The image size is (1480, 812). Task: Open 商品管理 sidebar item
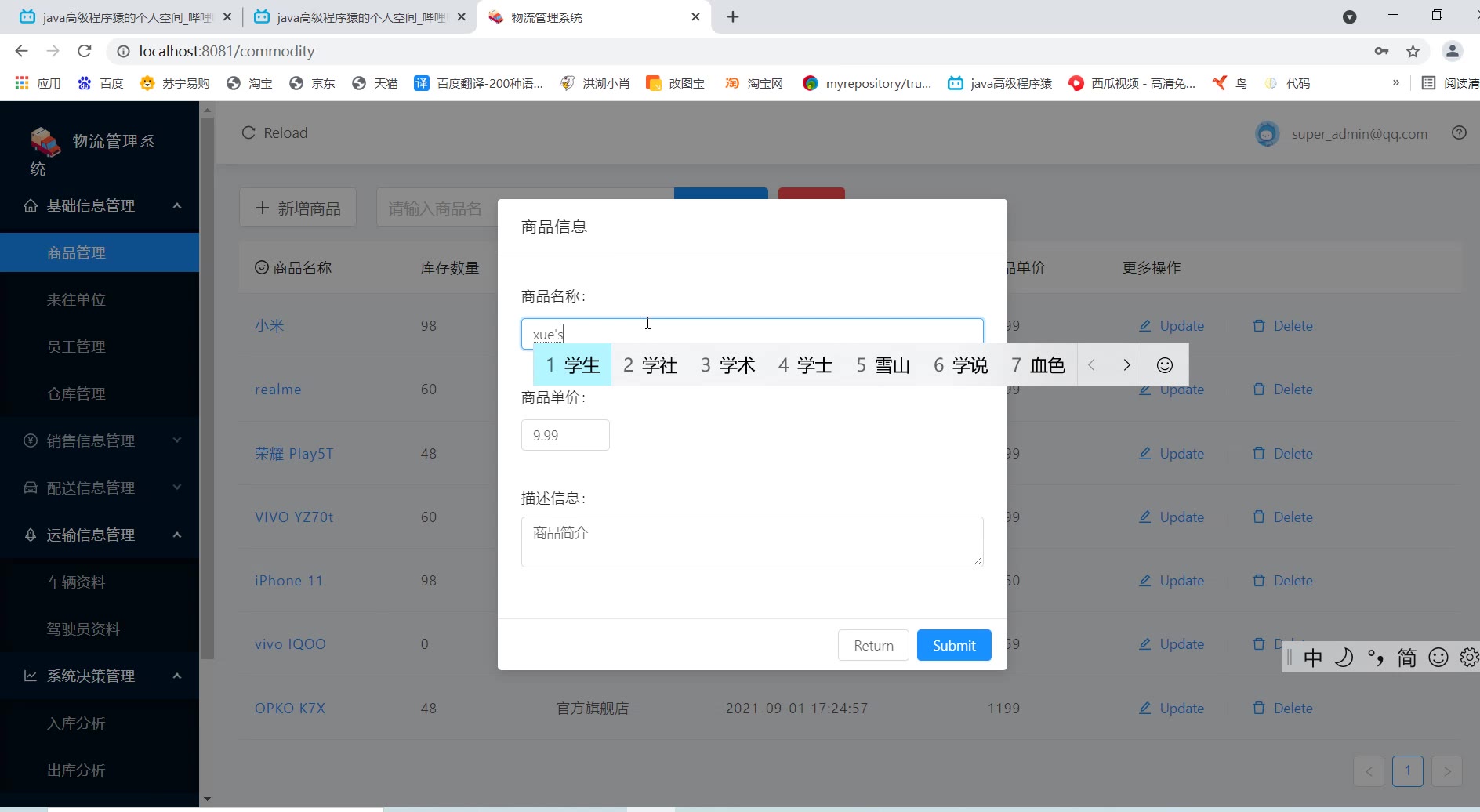point(100,252)
